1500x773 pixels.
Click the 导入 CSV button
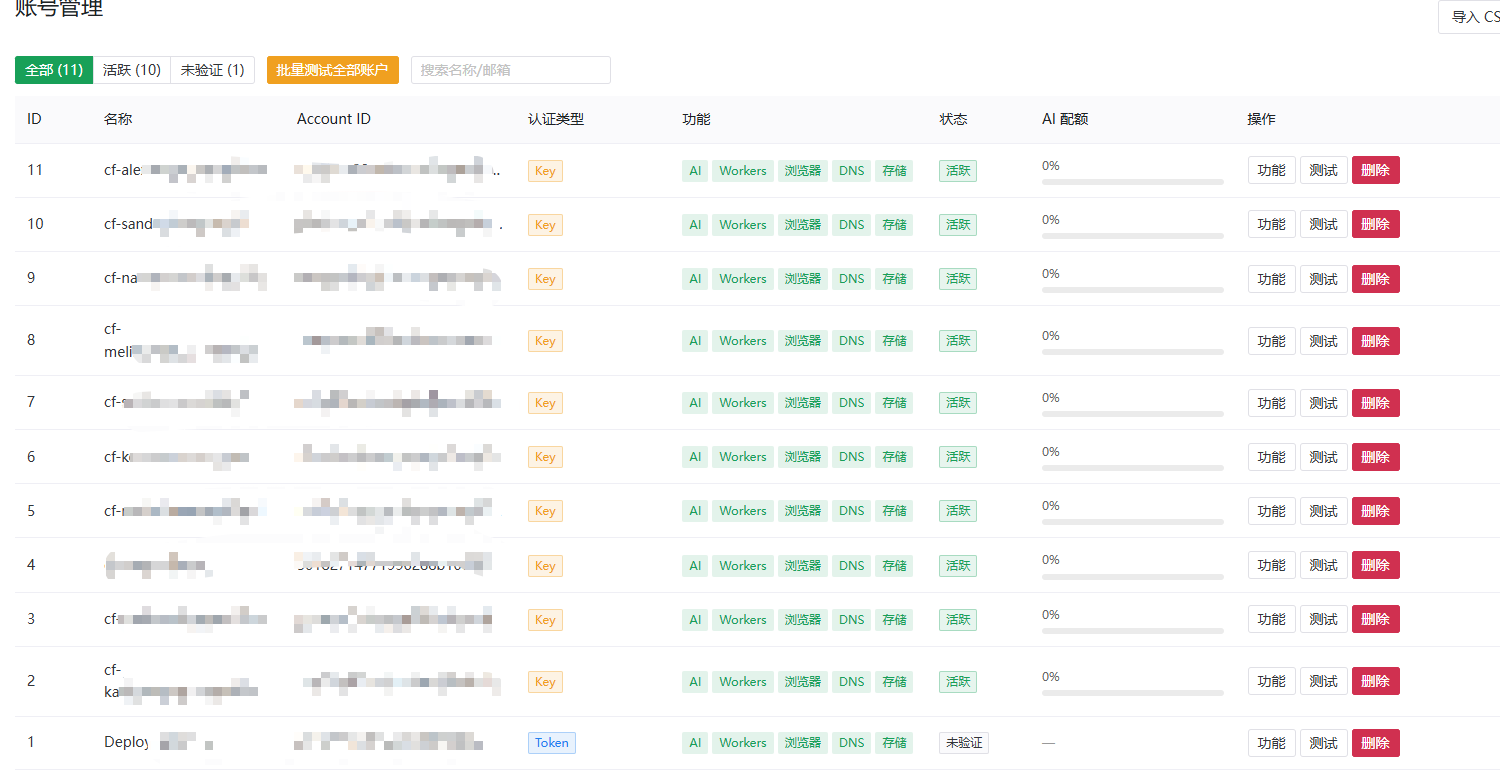(1469, 17)
